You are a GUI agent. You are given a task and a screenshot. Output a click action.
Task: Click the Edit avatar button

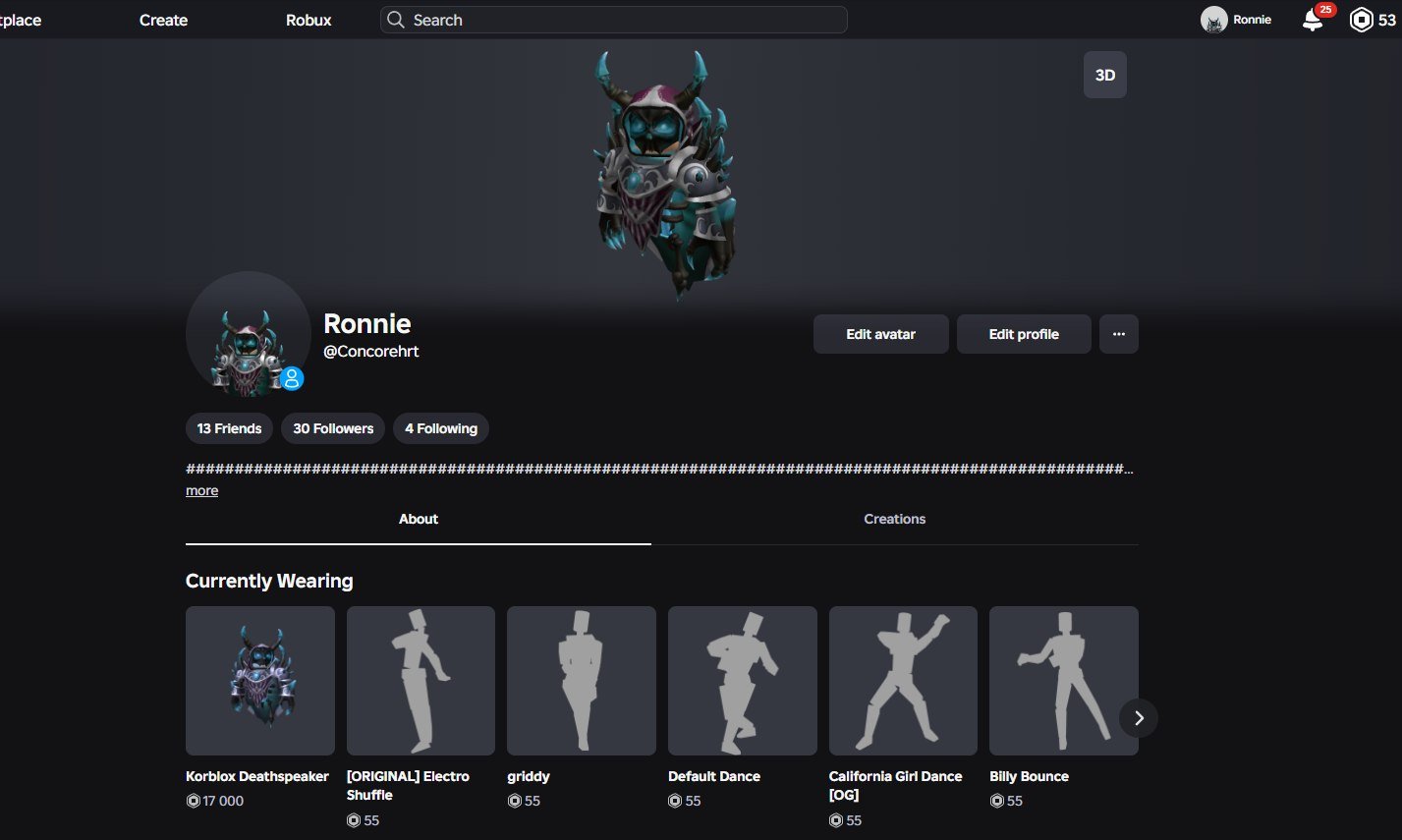click(880, 334)
